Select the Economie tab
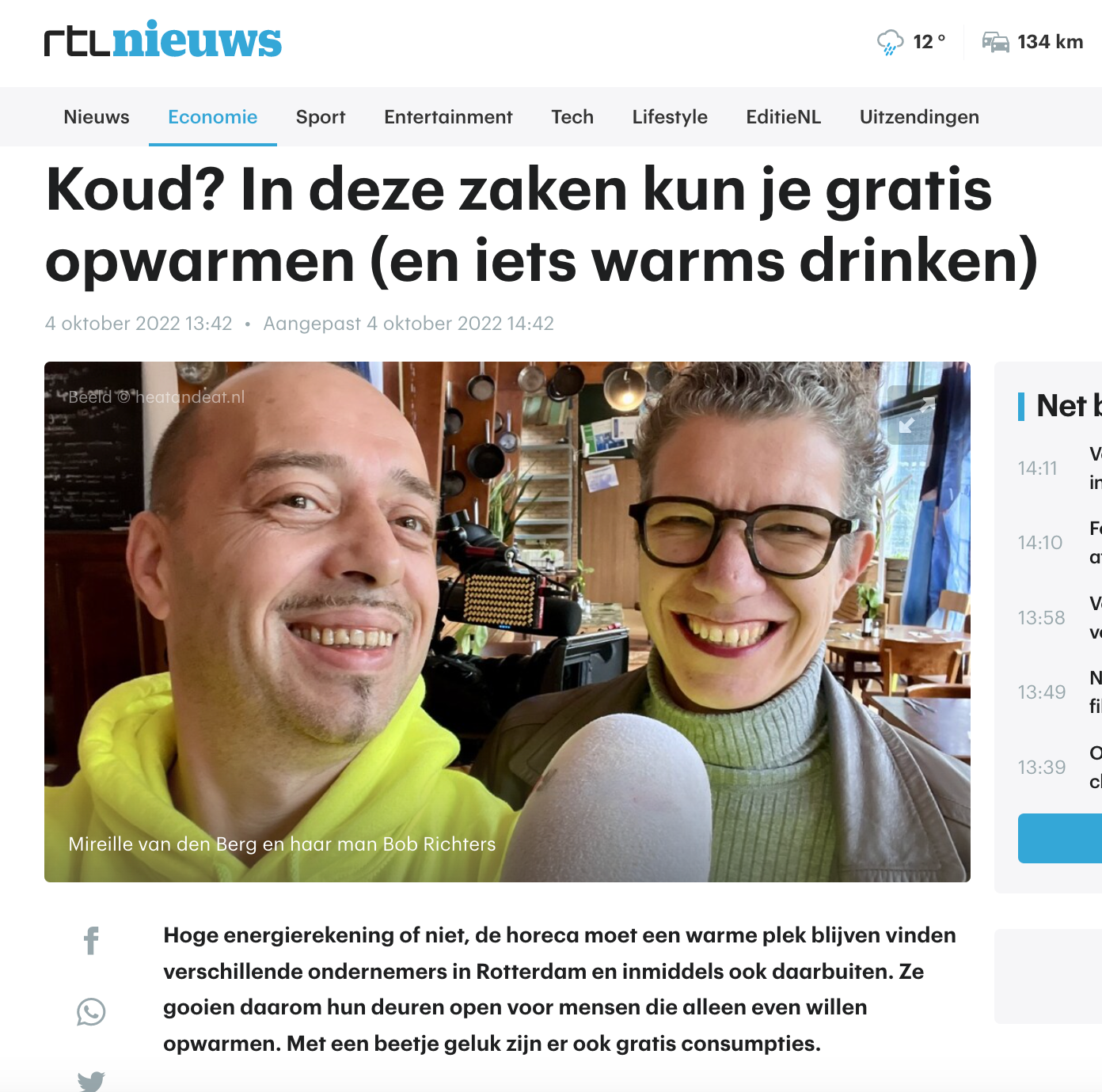Viewport: 1102px width, 1092px height. point(213,117)
